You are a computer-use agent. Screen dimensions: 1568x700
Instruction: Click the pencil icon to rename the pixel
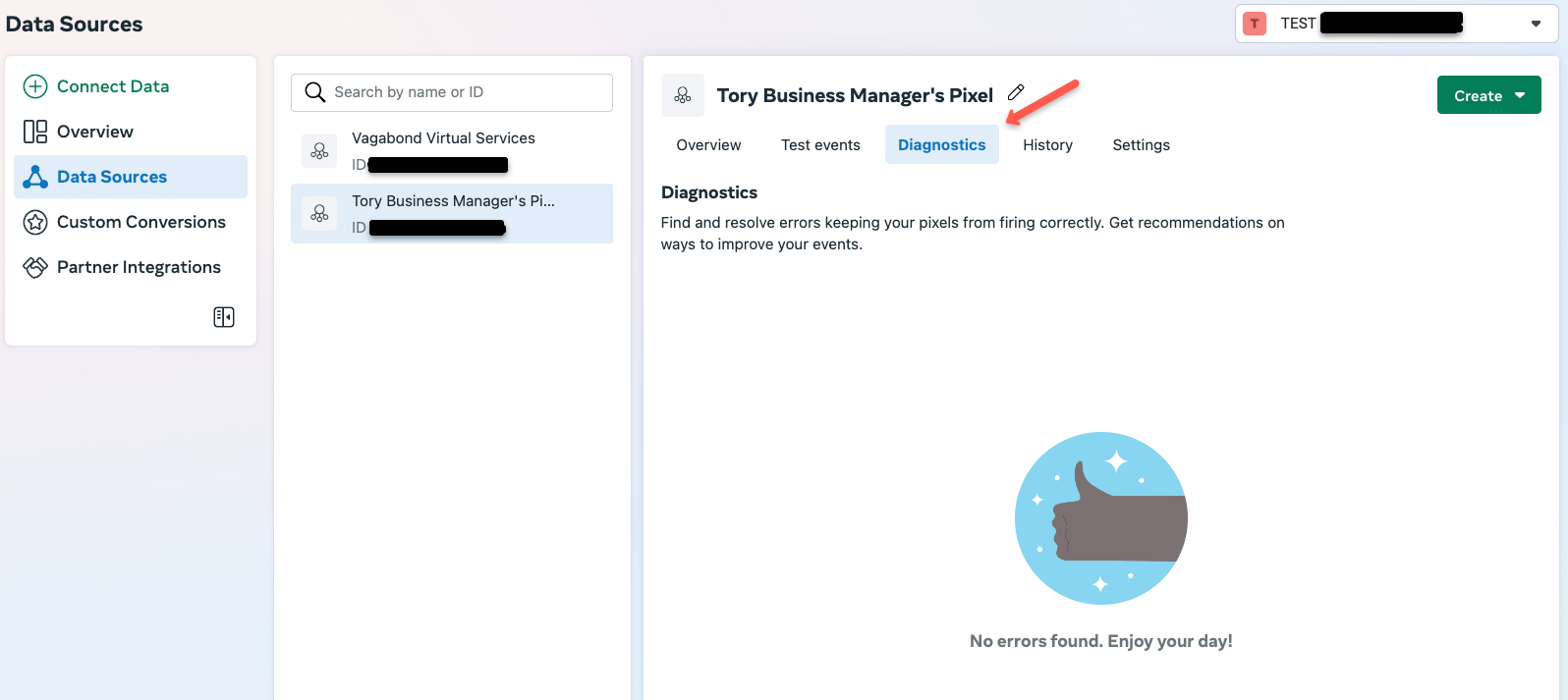pos(1017,92)
